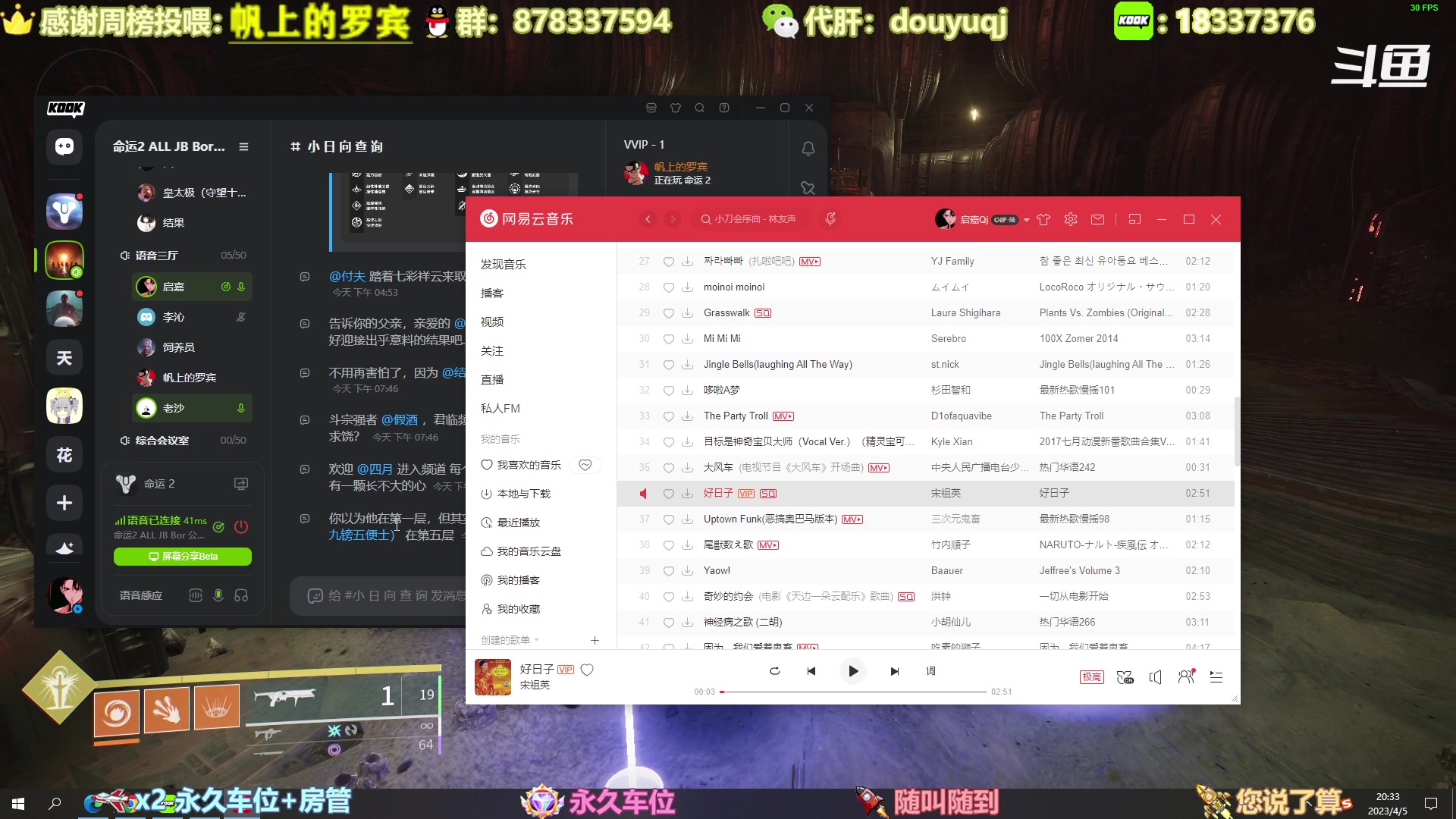Like the now-playing song with the heart
Image resolution: width=1456 pixels, height=819 pixels.
[x=587, y=670]
